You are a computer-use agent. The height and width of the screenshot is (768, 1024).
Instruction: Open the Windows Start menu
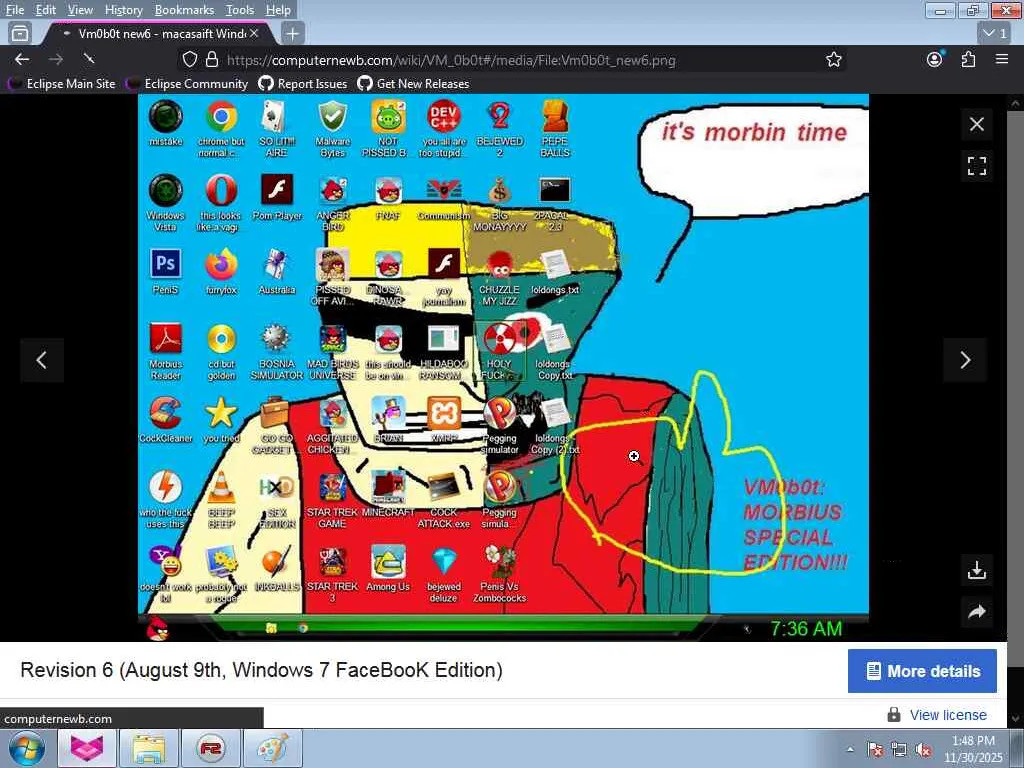point(26,749)
